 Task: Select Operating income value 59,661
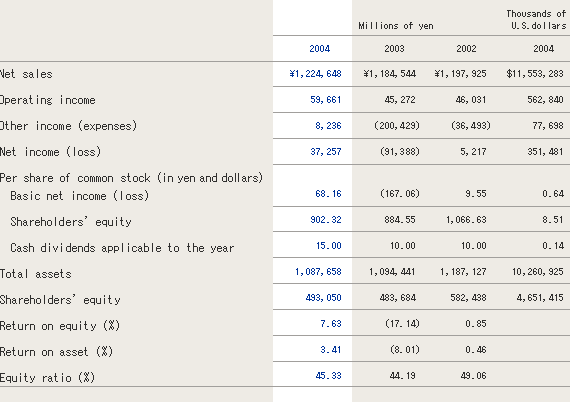point(326,100)
